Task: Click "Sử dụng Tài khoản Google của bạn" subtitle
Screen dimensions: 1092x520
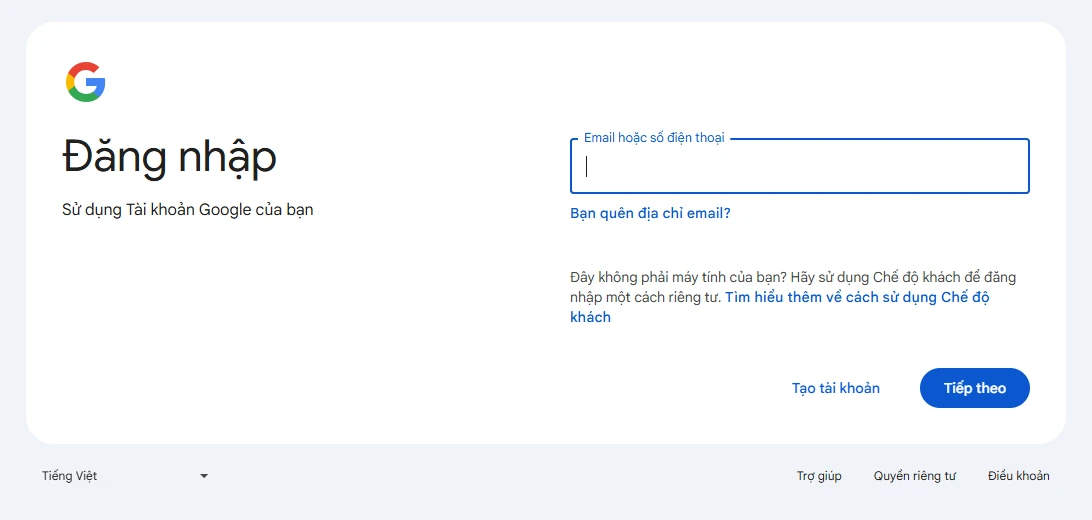Action: (187, 210)
